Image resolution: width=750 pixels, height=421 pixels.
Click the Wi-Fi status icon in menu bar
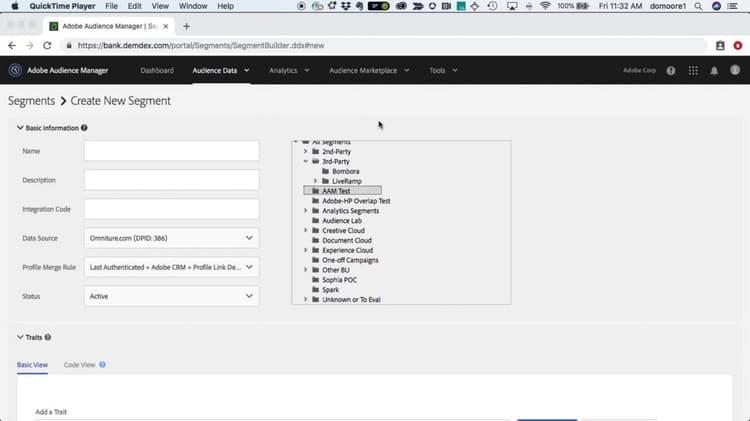(545, 6)
